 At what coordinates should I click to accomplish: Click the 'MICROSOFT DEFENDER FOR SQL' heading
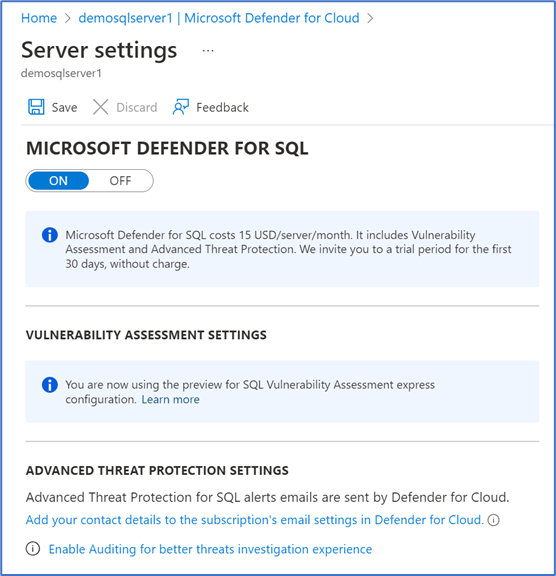click(167, 148)
